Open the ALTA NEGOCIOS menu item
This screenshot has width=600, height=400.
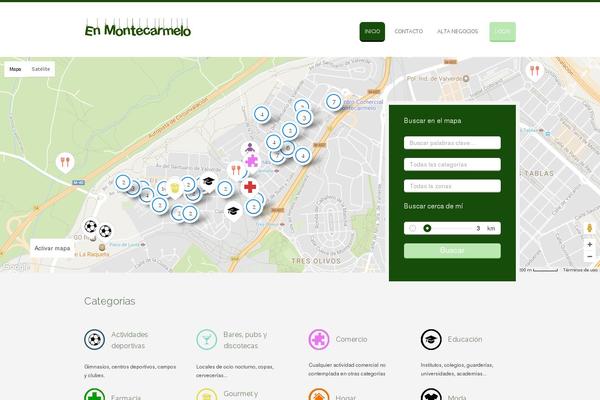pos(457,31)
